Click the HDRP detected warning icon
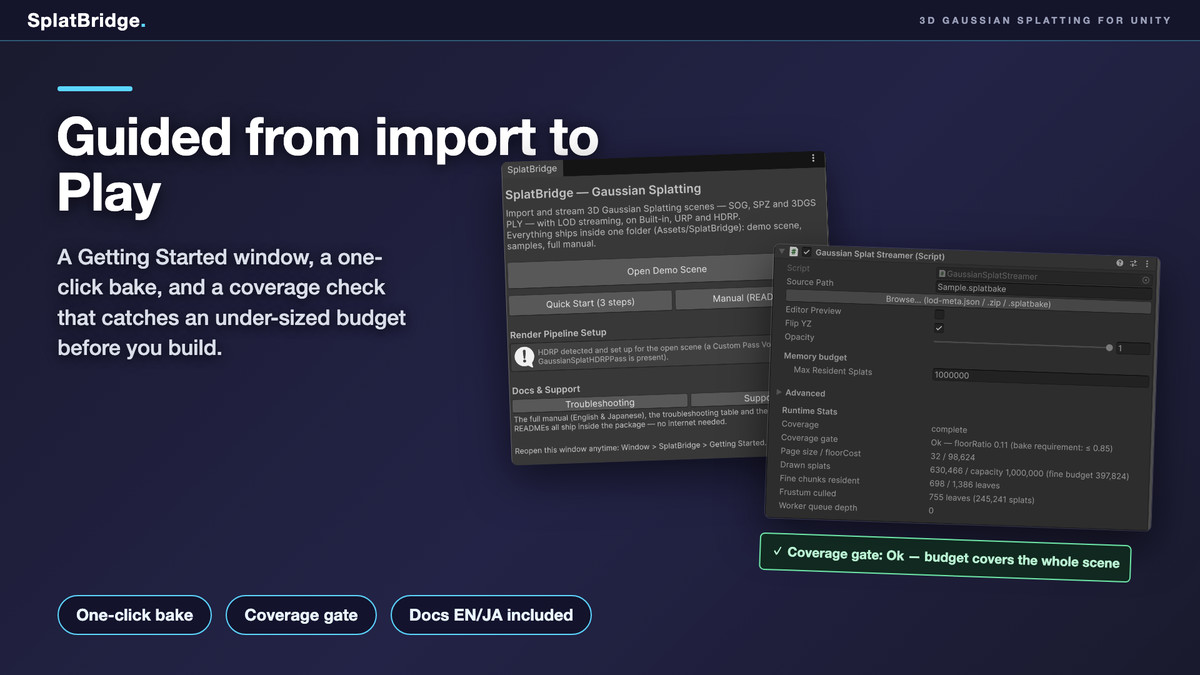The width and height of the screenshot is (1200, 675). 524,356
